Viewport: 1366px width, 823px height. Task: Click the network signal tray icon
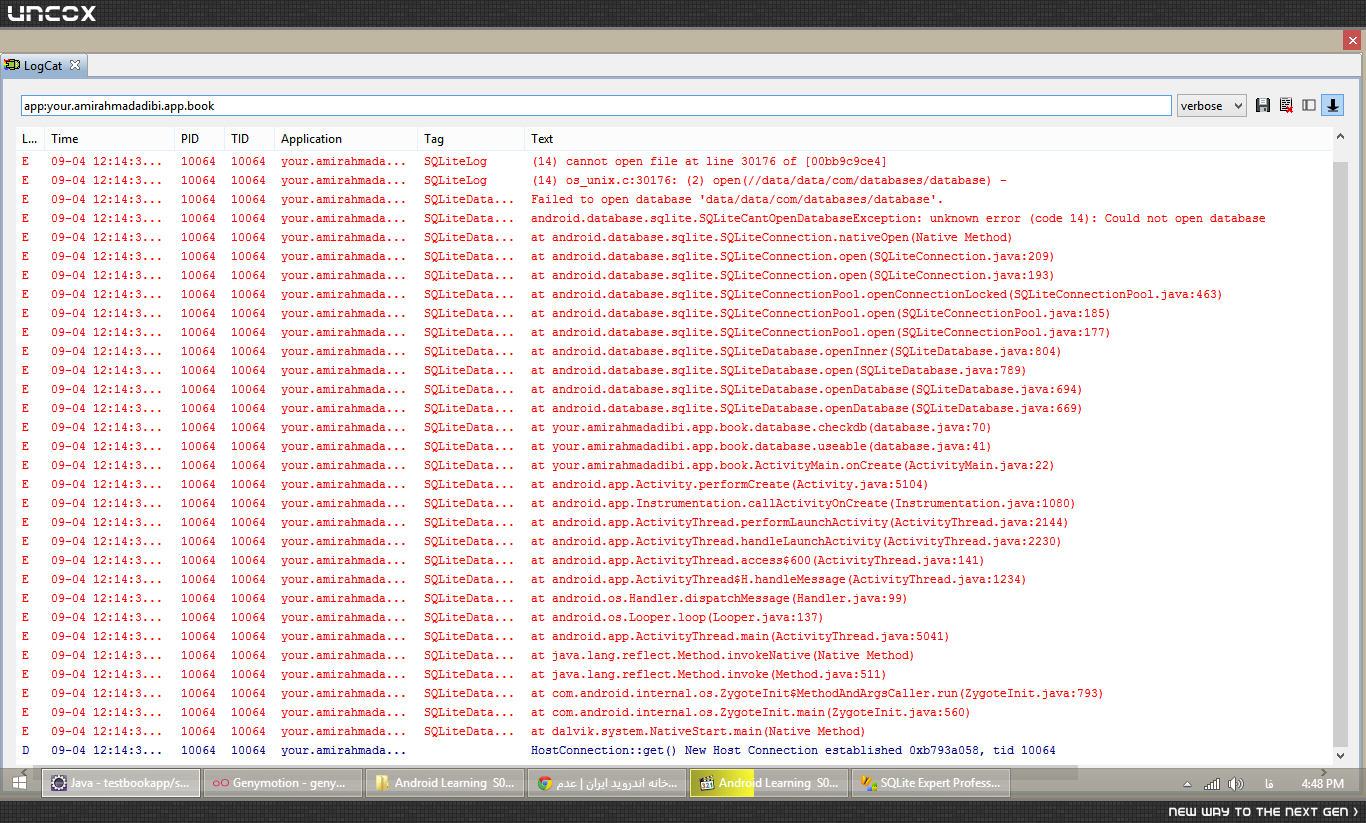point(1212,784)
